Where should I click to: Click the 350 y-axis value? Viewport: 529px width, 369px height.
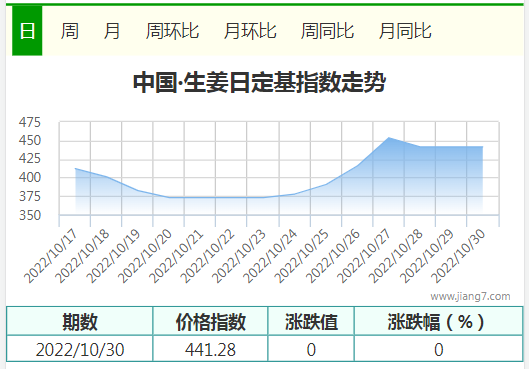[x=30, y=215]
